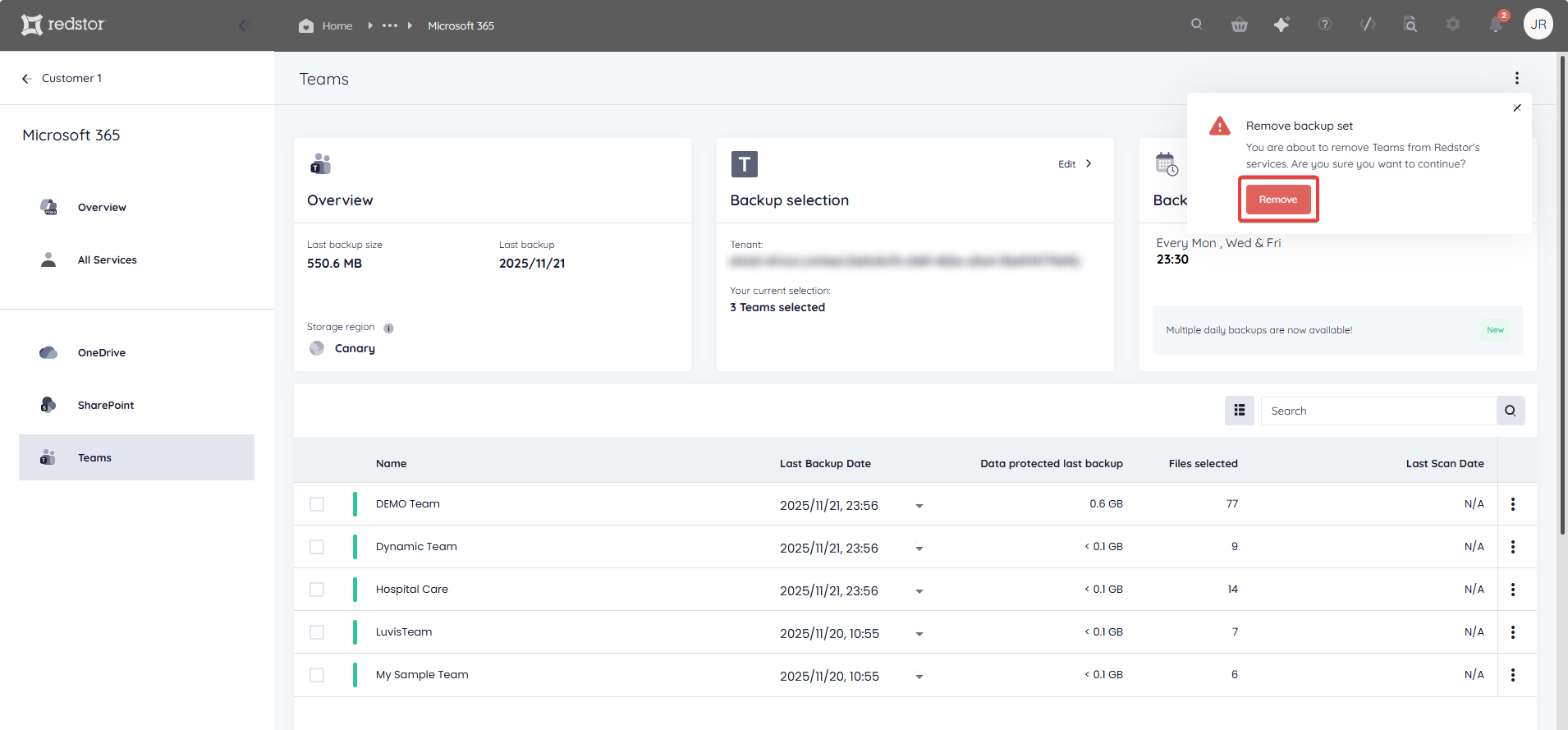Click the sparkle AI icon in top bar

pos(1281,25)
